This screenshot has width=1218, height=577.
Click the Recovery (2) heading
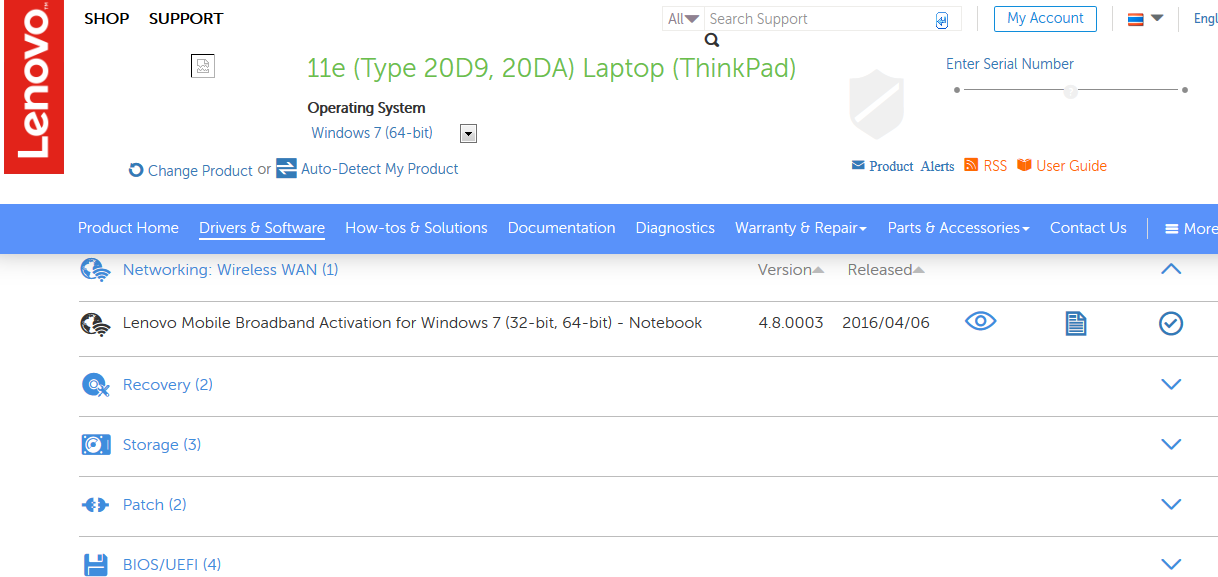point(168,385)
